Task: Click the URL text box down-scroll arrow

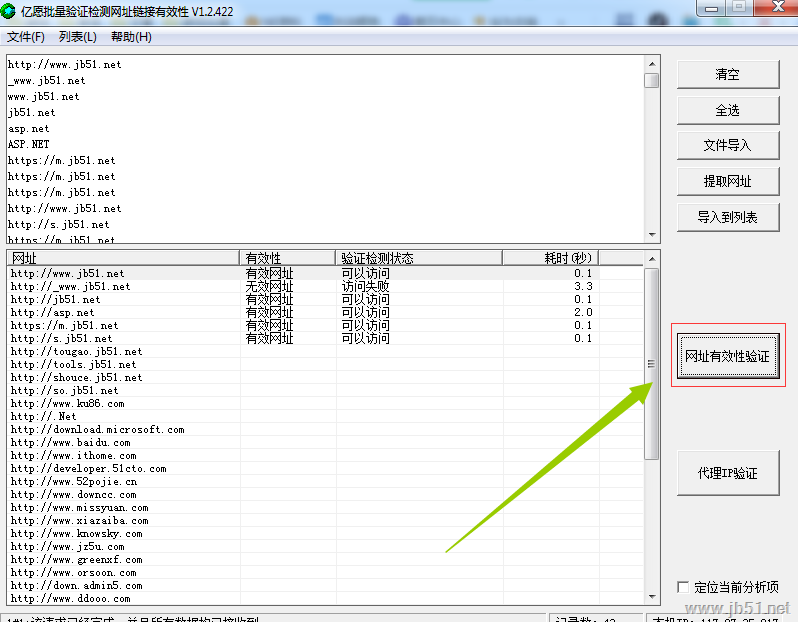Action: click(652, 235)
